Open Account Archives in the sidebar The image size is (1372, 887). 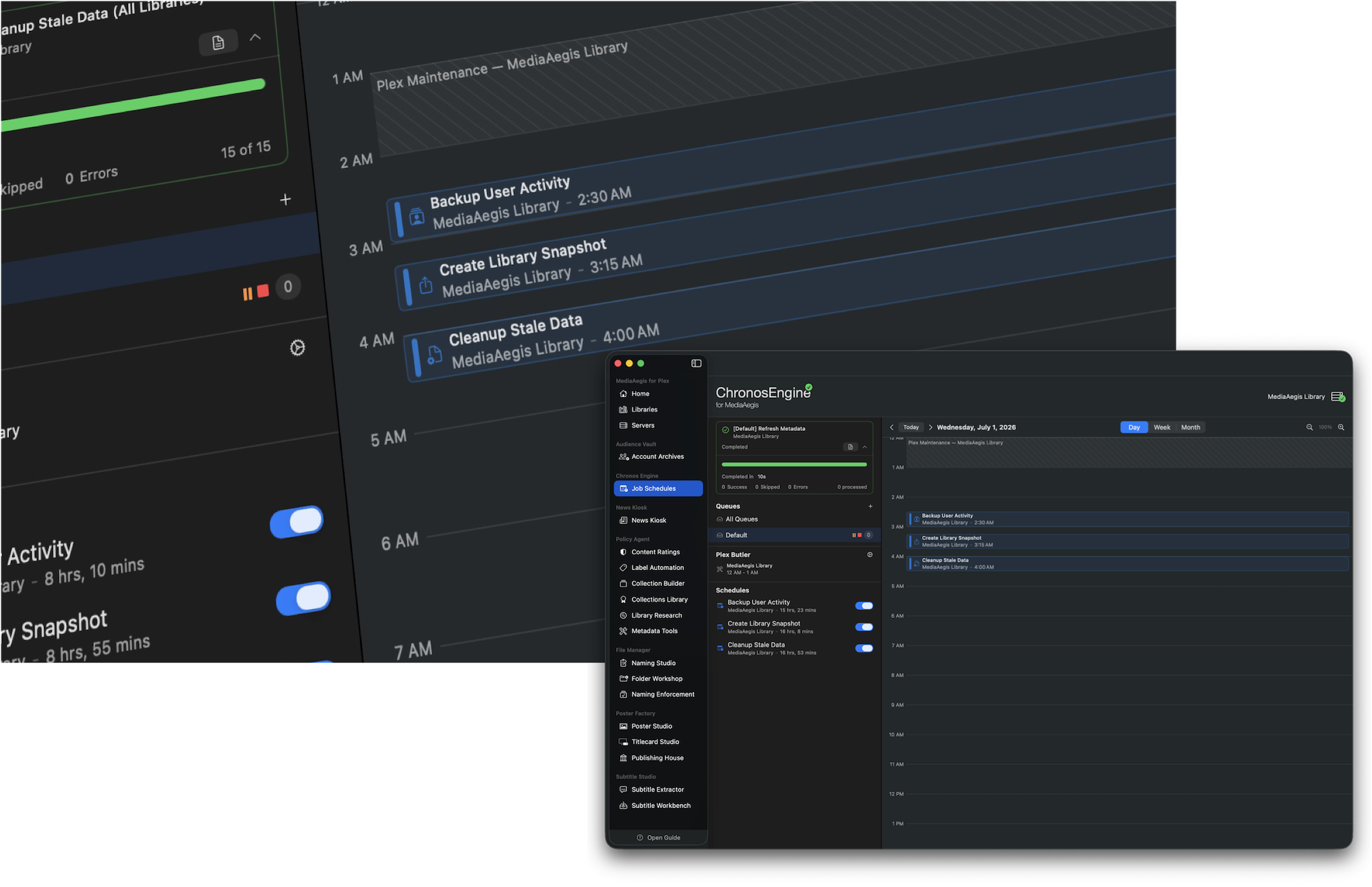point(658,457)
